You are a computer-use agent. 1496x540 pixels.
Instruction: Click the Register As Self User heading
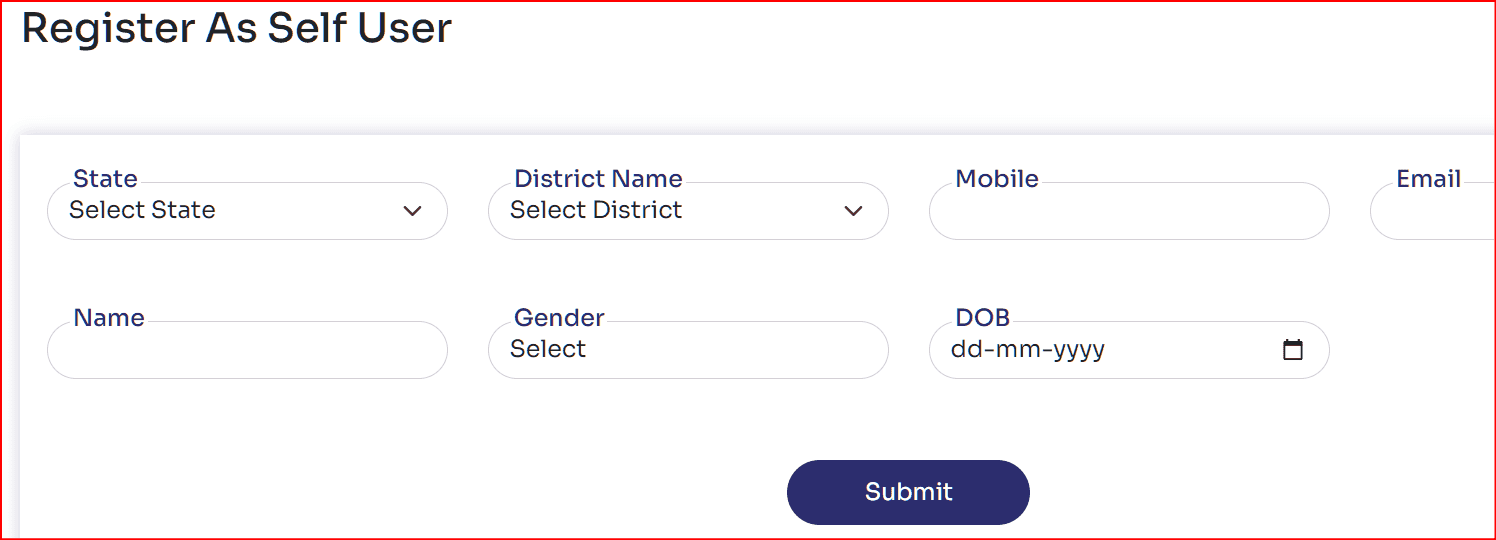237,28
